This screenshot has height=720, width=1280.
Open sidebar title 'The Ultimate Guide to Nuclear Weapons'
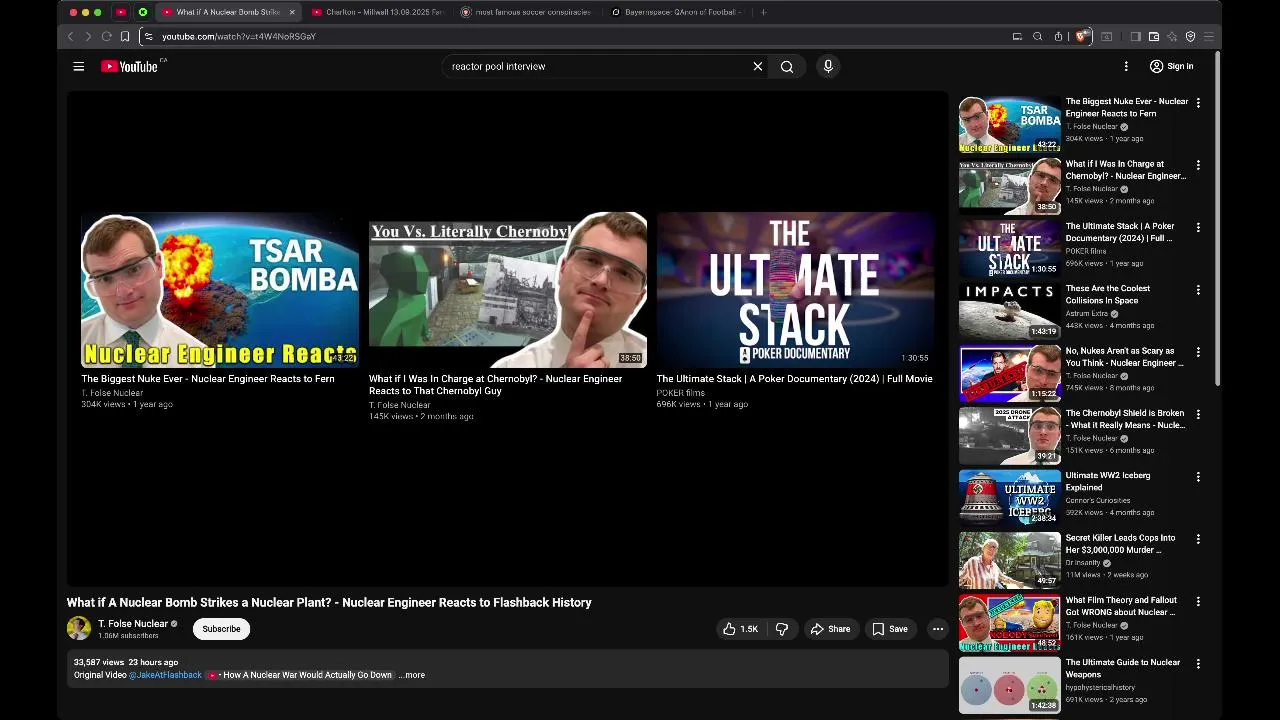(x=1123, y=668)
